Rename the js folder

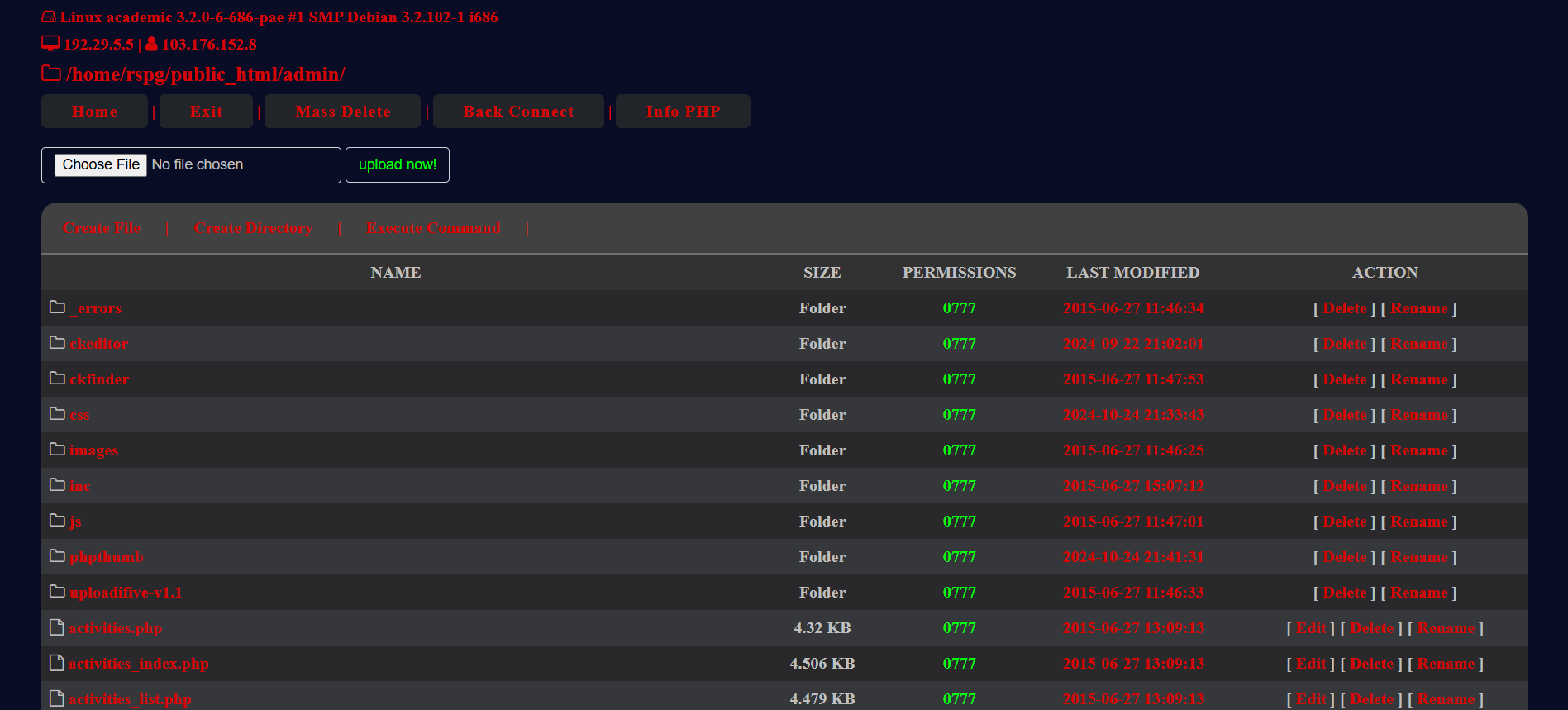pos(1419,522)
